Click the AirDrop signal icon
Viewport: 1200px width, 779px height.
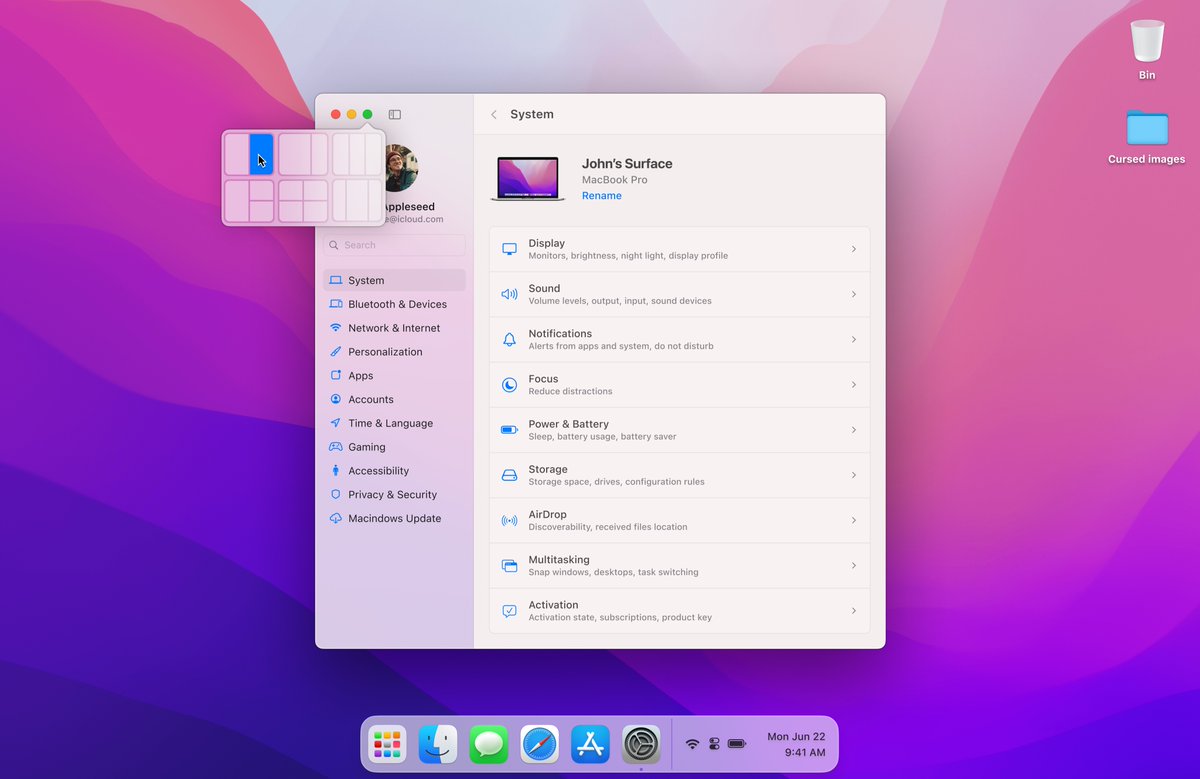click(x=509, y=520)
